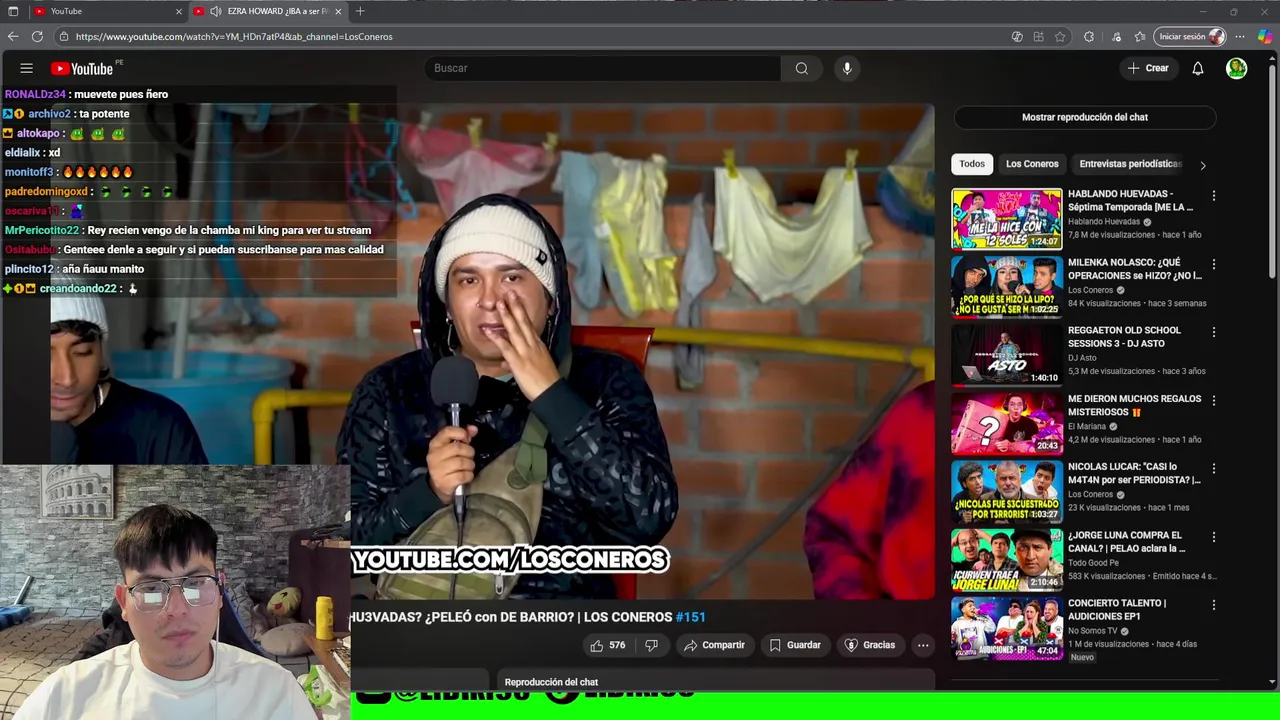
Task: Select the Todos filter chip
Action: 972,164
